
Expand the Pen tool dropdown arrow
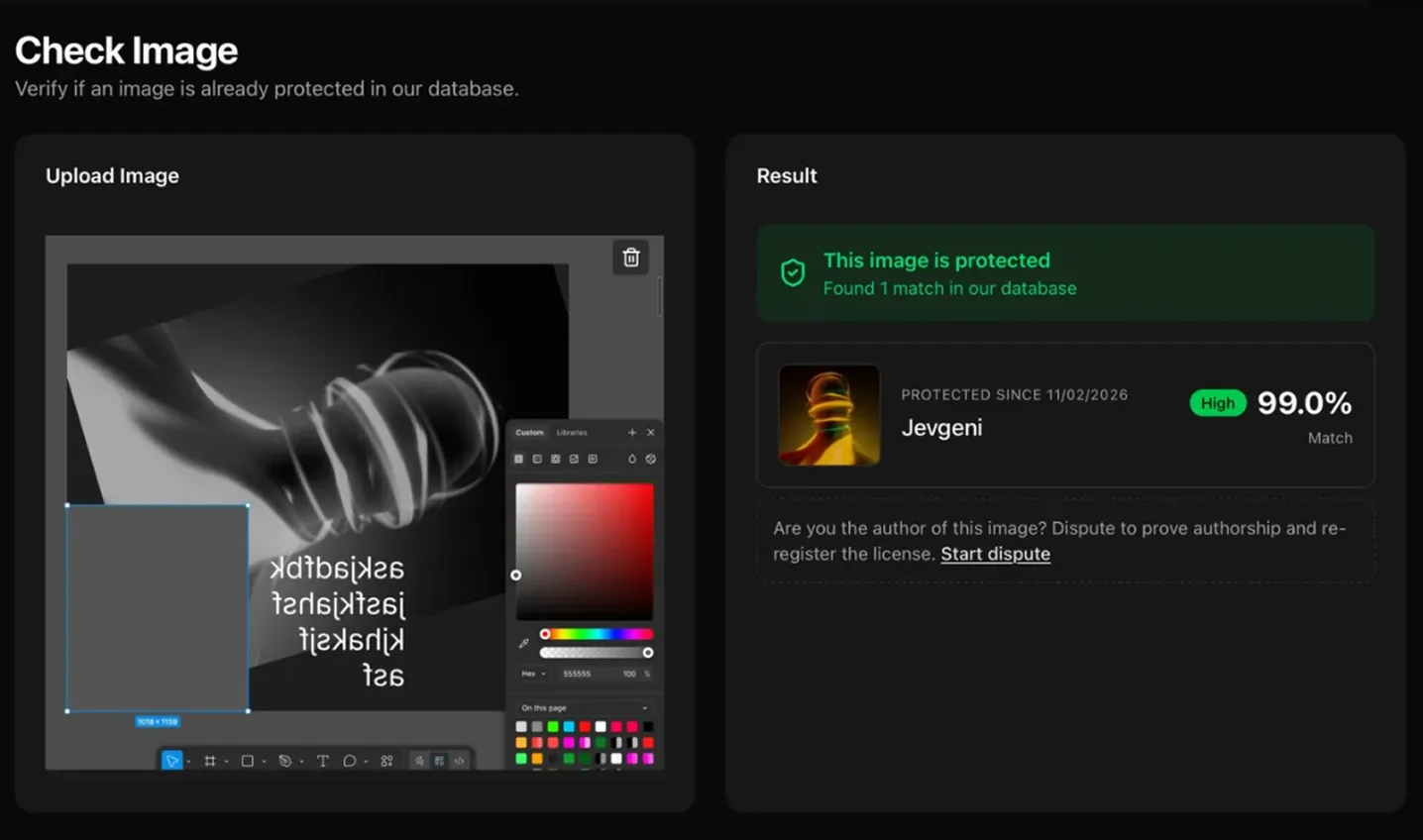pos(301,762)
